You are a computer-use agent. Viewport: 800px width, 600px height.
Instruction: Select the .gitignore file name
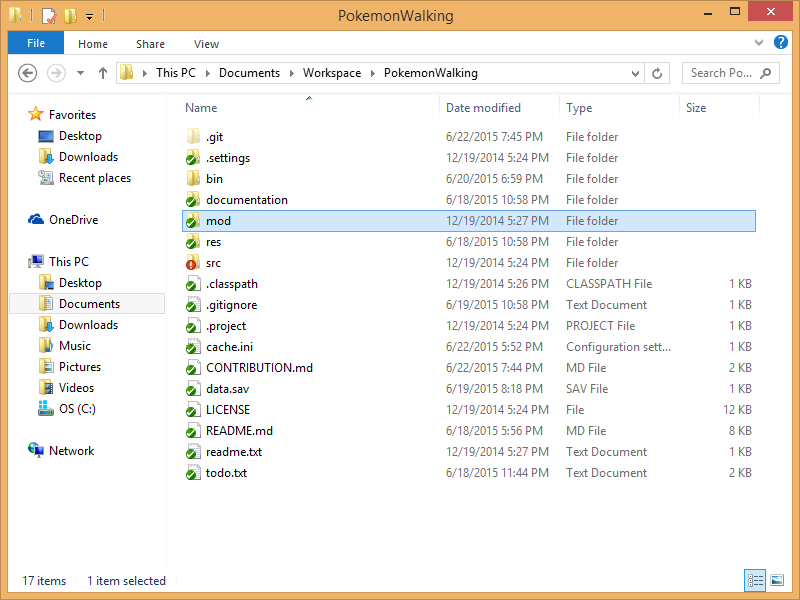click(232, 305)
